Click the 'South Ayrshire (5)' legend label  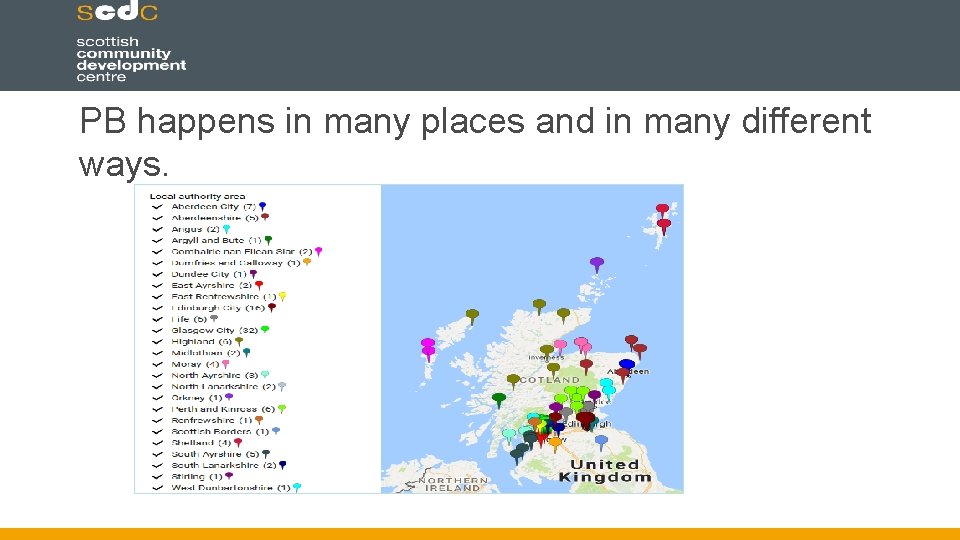[x=215, y=454]
